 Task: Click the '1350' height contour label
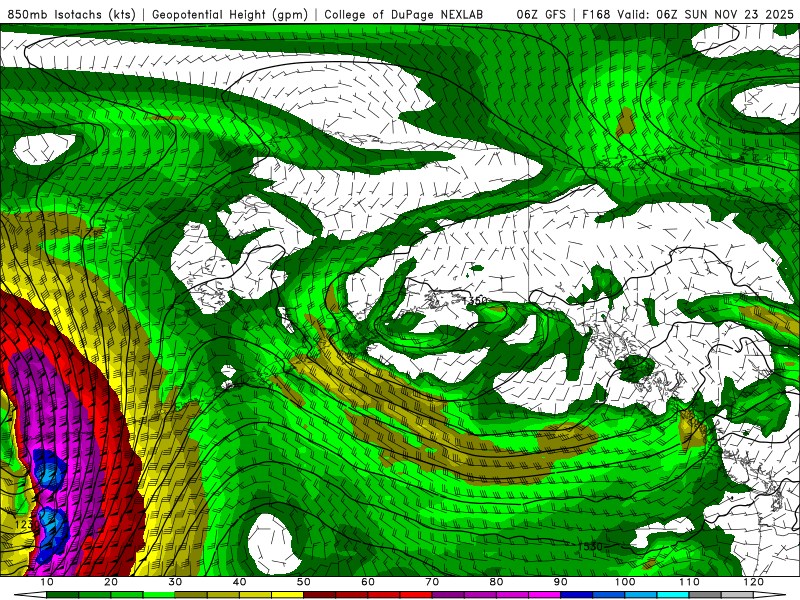click(x=475, y=301)
